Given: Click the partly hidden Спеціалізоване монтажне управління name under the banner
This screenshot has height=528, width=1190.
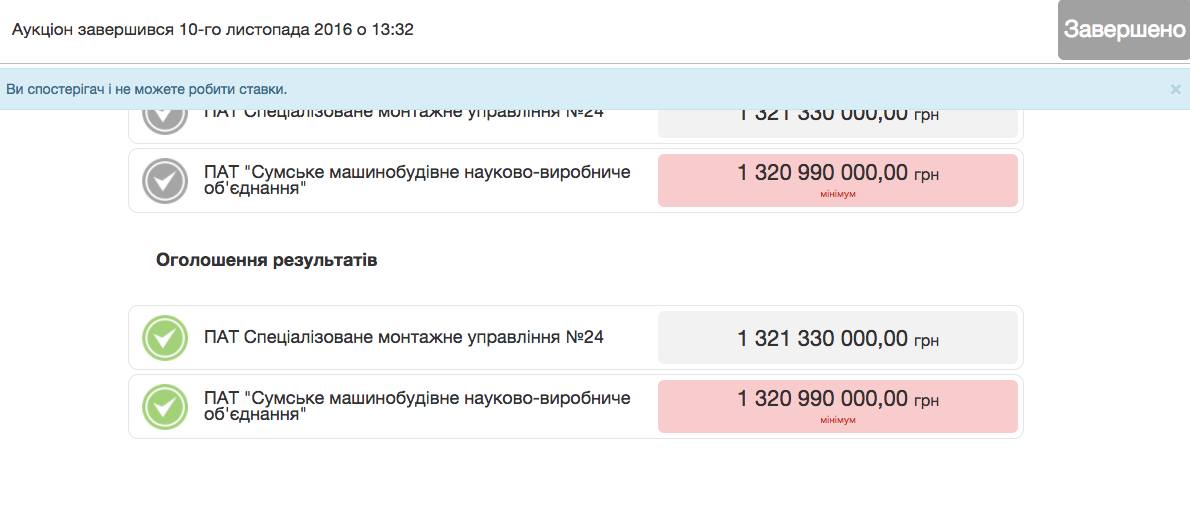Looking at the screenshot, I should 404,115.
